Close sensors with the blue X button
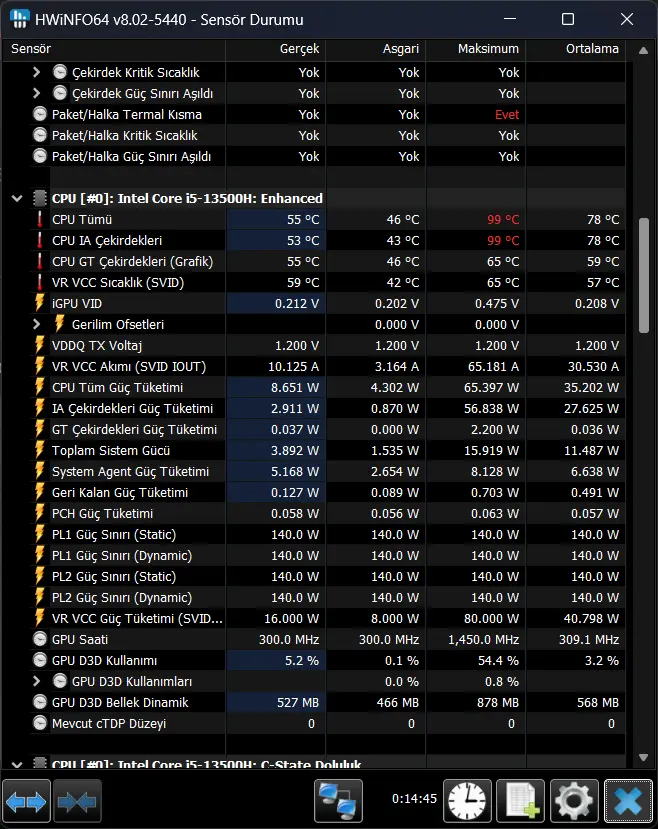Screen dimensions: 658x829 click(628, 802)
